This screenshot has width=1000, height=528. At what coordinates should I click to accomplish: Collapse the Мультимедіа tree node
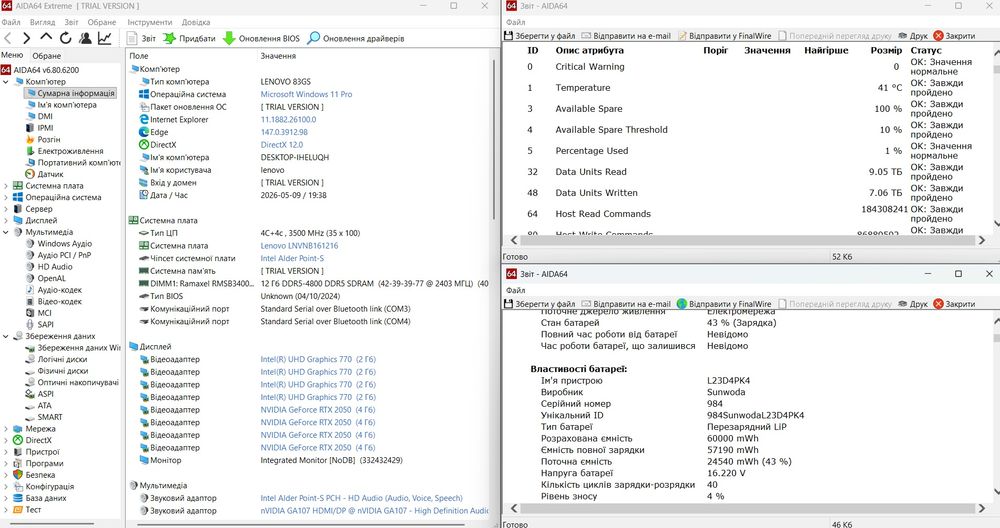point(6,232)
